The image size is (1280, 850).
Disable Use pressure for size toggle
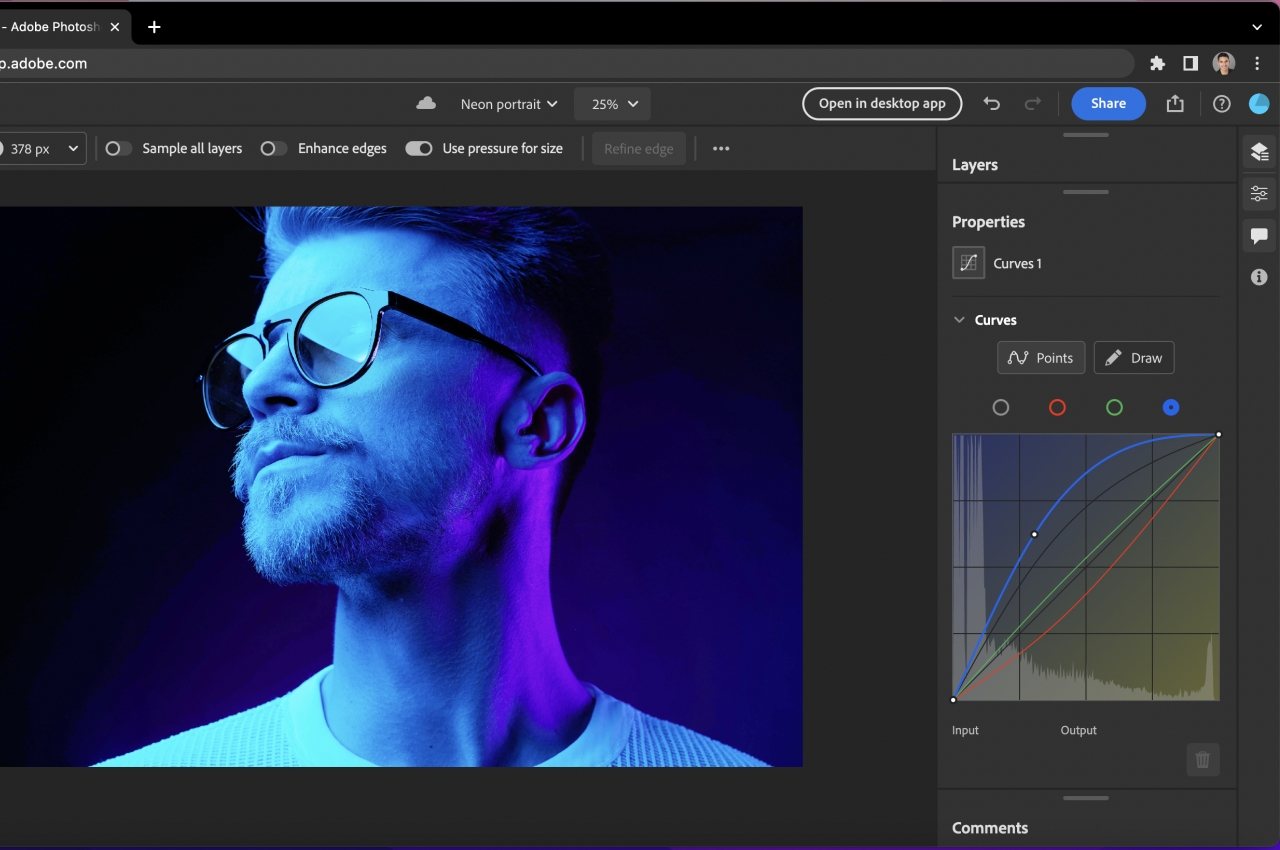point(418,149)
